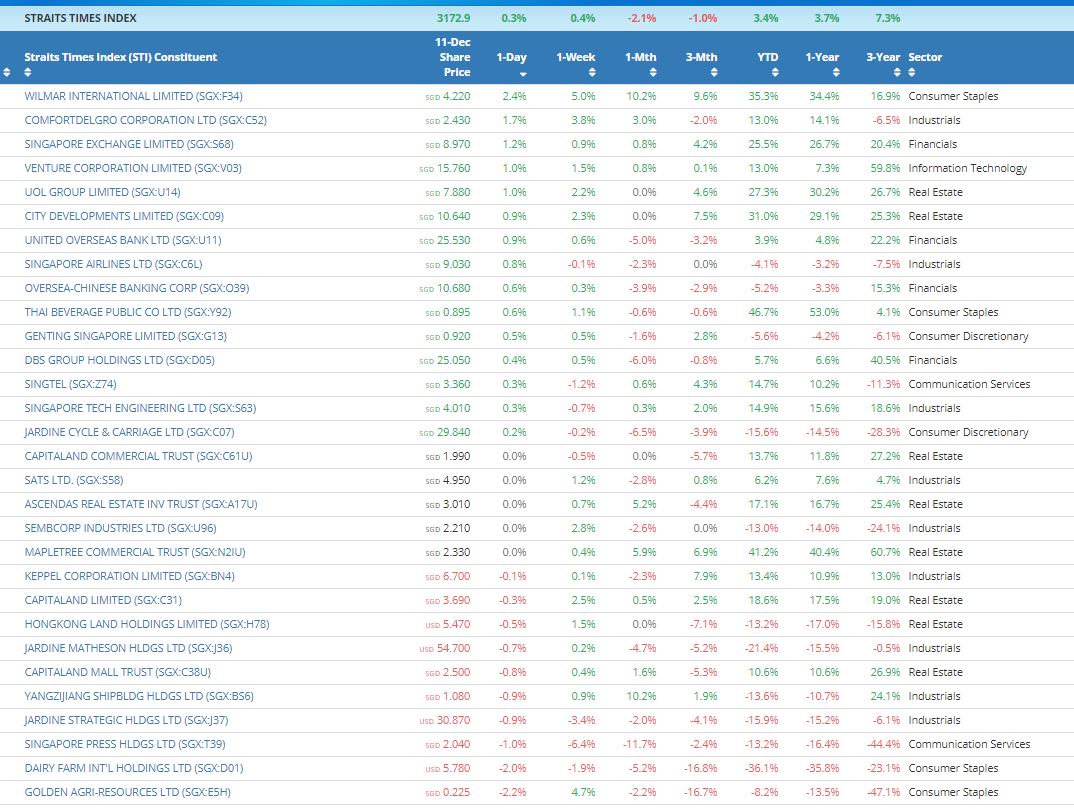The image size is (1074, 810).
Task: Open CapitaLand Commercial Trust link
Action: pyautogui.click(x=138, y=456)
